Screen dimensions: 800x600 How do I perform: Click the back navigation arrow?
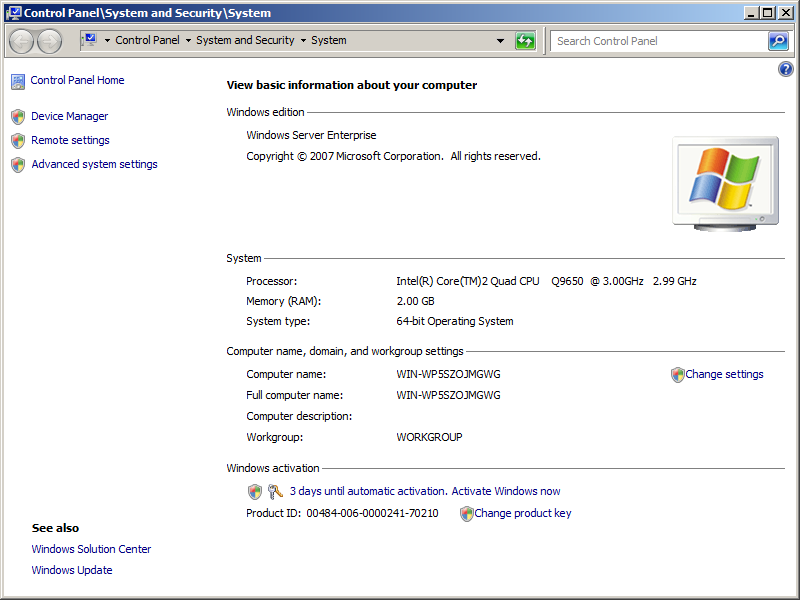[x=20, y=41]
